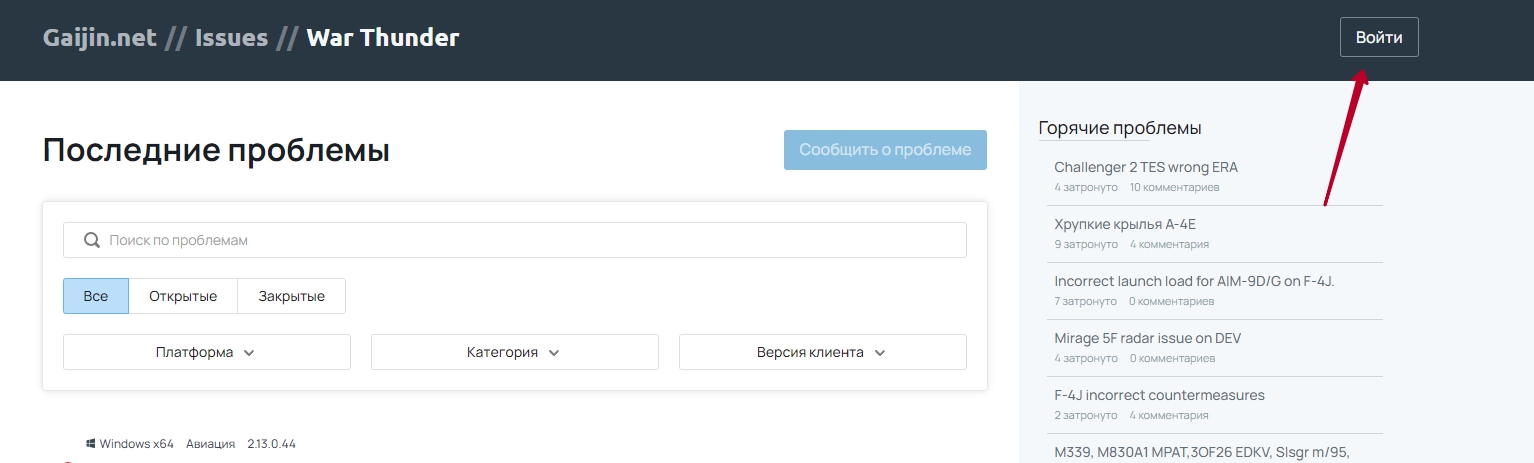1534x463 pixels.
Task: Switch to Открытые filter tab
Action: (x=183, y=296)
